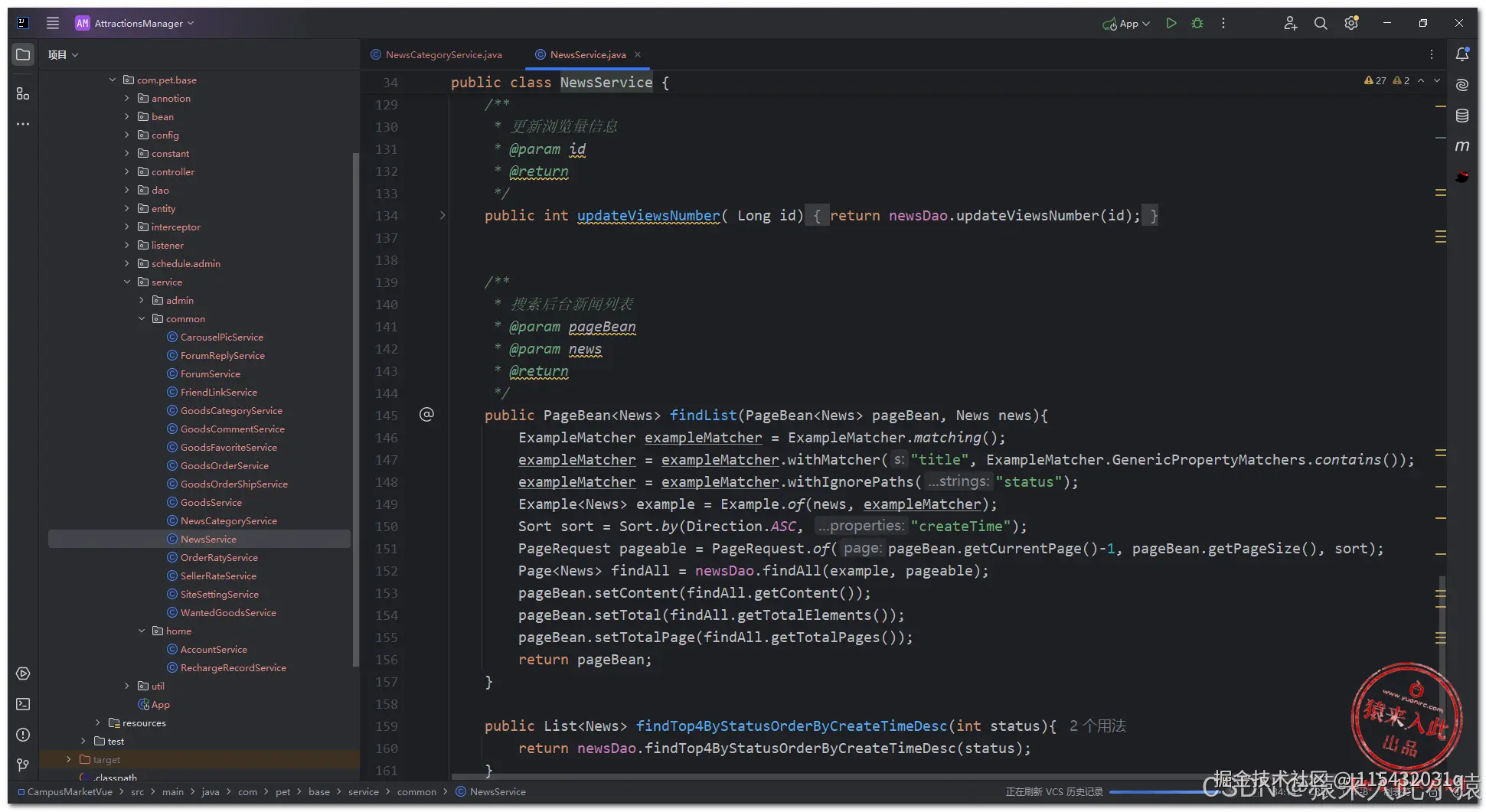Expand the controller package
The width and height of the screenshot is (1486, 812).
click(127, 171)
